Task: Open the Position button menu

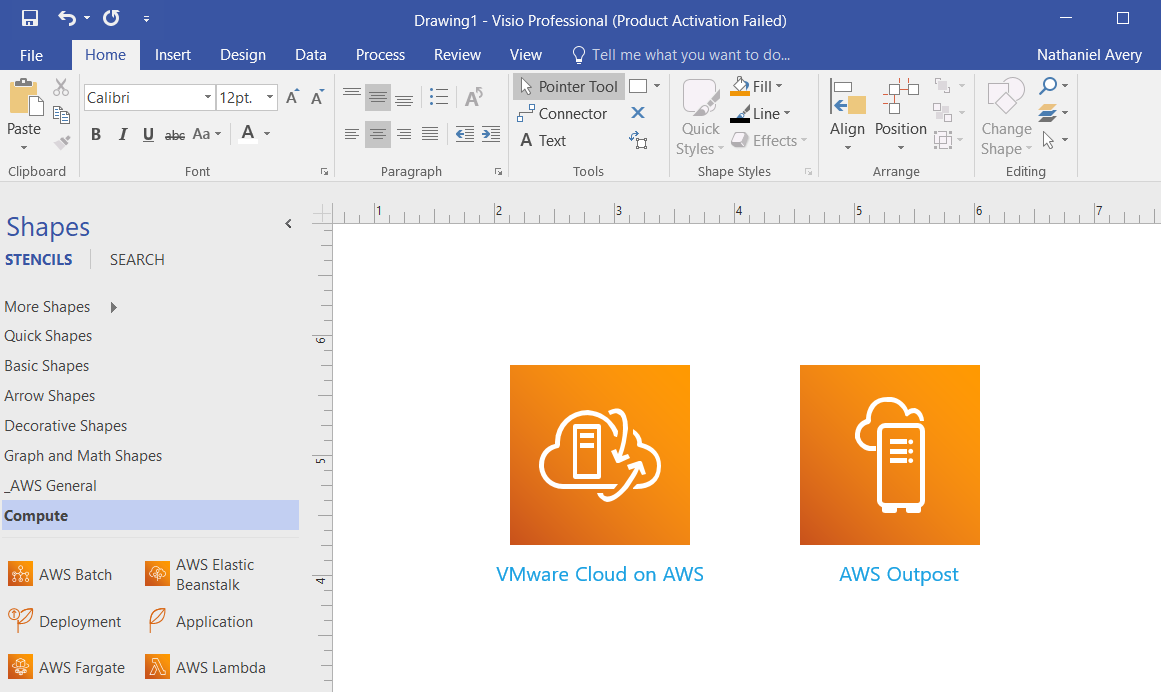Action: (x=900, y=116)
